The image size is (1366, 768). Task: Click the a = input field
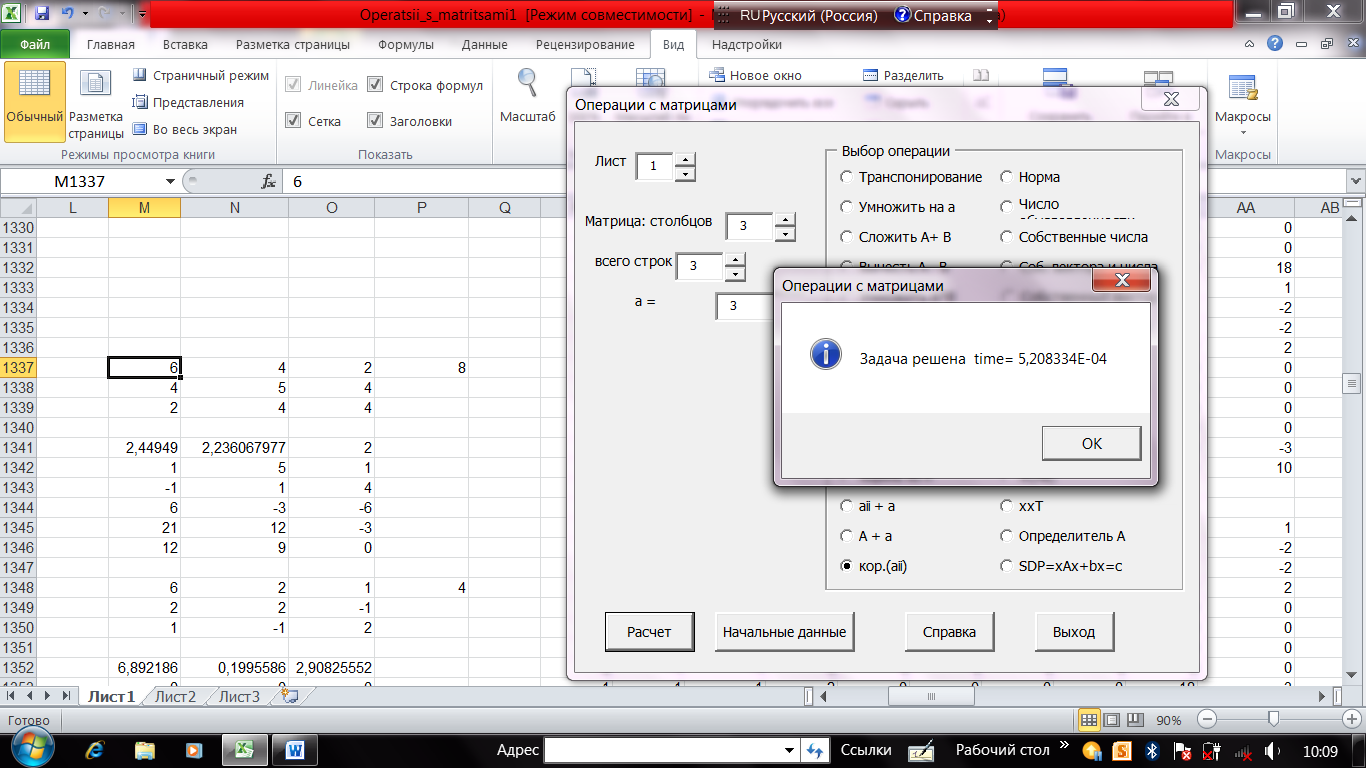745,306
